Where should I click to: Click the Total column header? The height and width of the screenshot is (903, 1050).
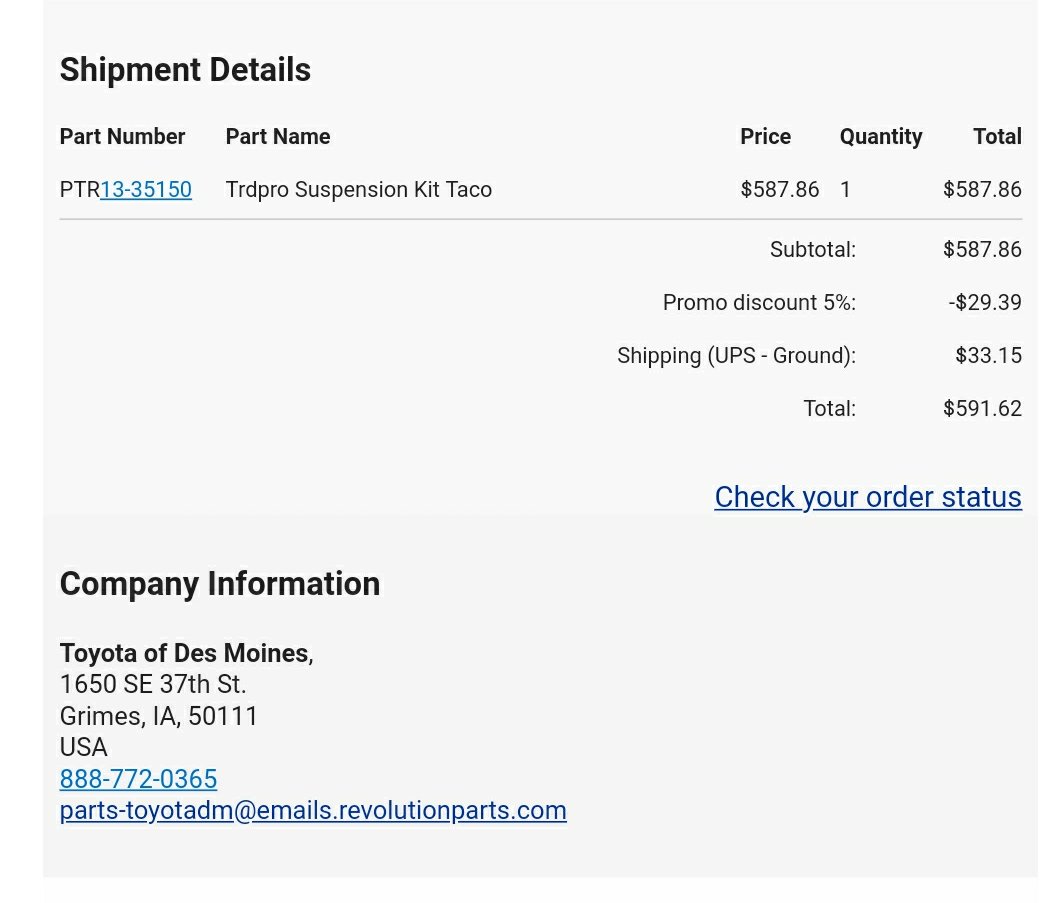(997, 137)
